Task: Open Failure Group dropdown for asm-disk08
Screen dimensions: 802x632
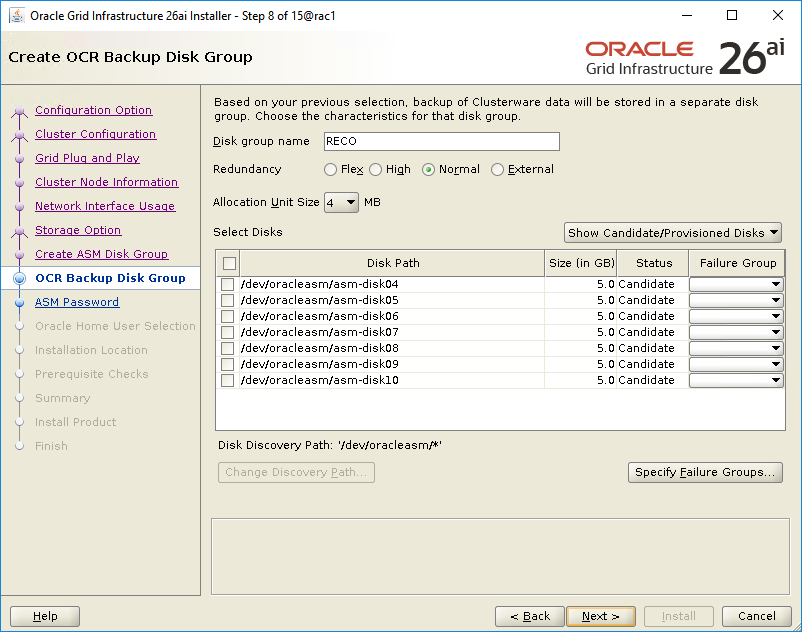Action: (x=736, y=348)
